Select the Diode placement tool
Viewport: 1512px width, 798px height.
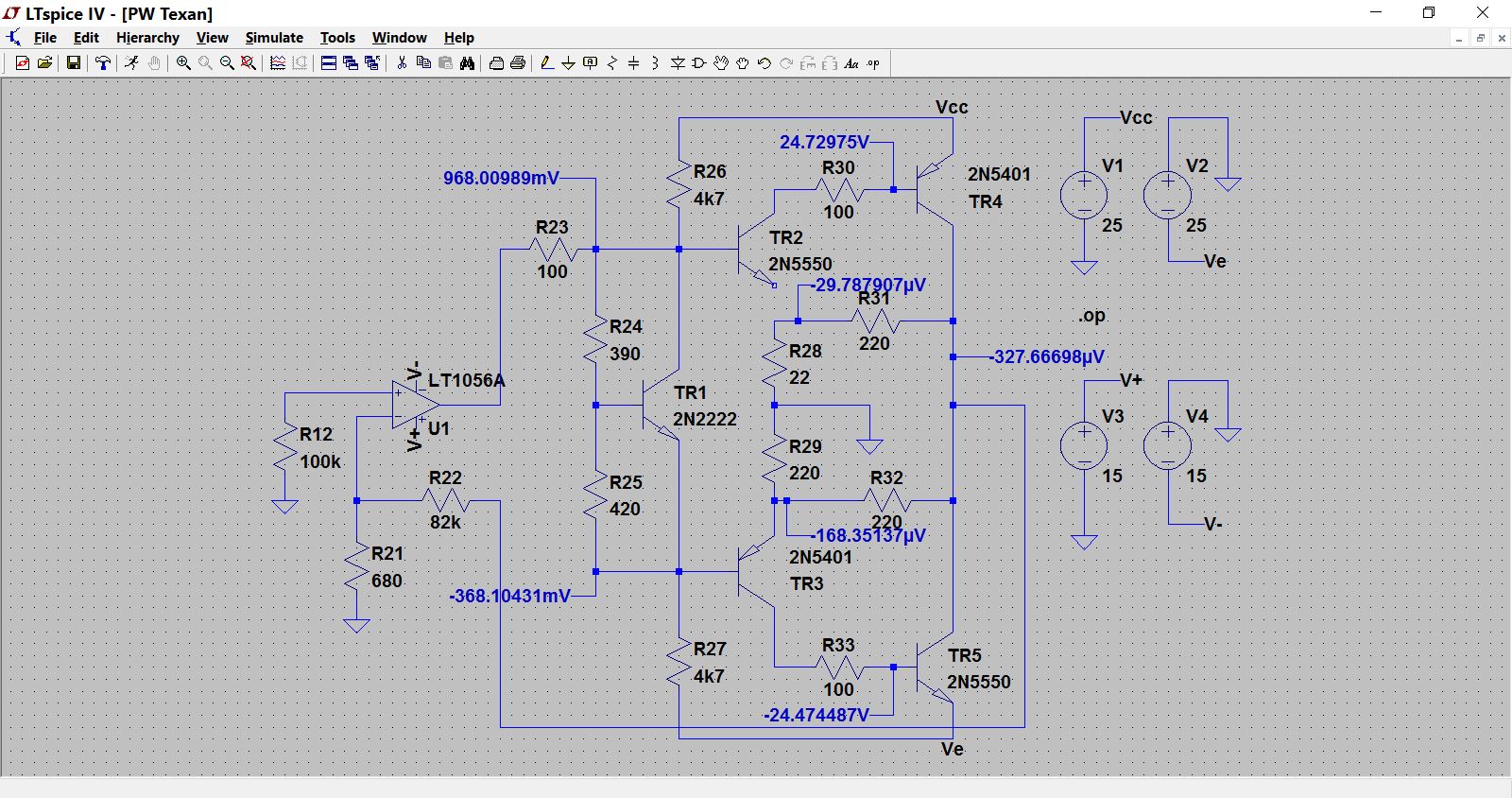click(x=678, y=63)
